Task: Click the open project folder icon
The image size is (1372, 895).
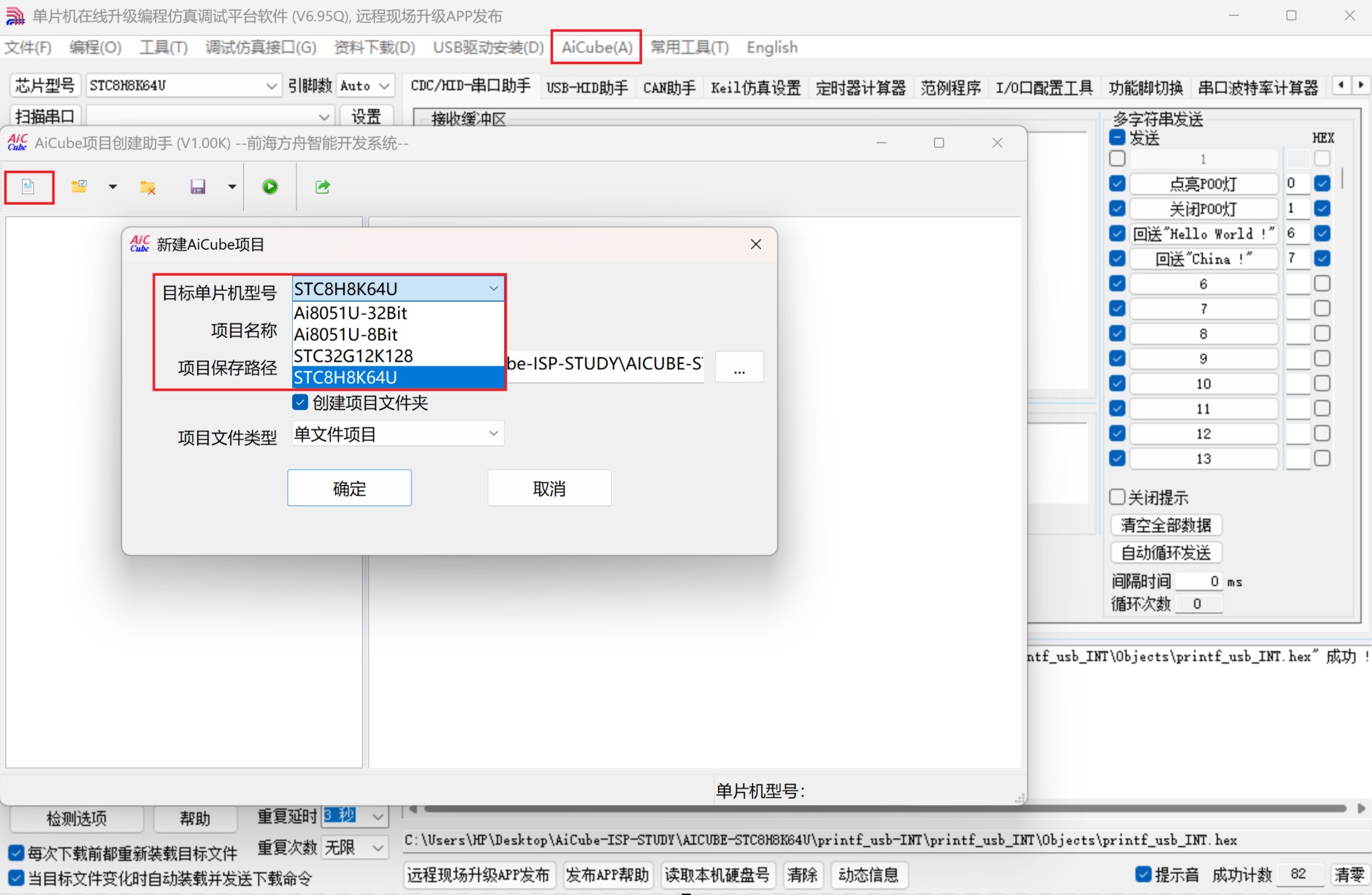Action: 79,187
